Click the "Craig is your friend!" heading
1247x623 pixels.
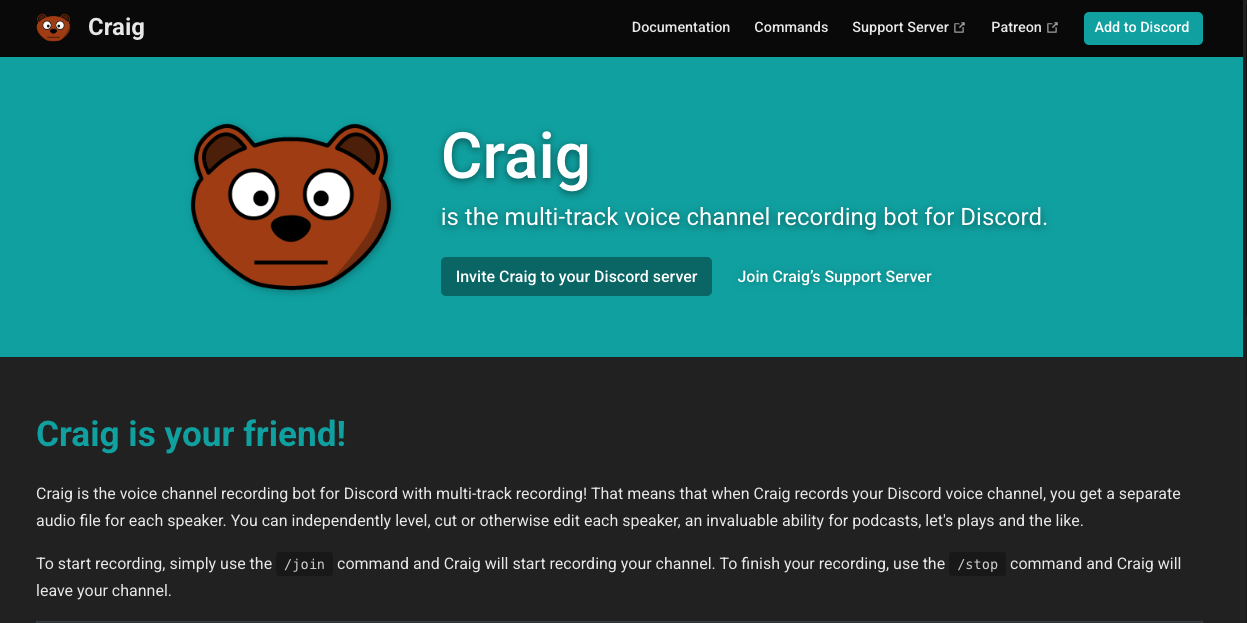(x=191, y=434)
